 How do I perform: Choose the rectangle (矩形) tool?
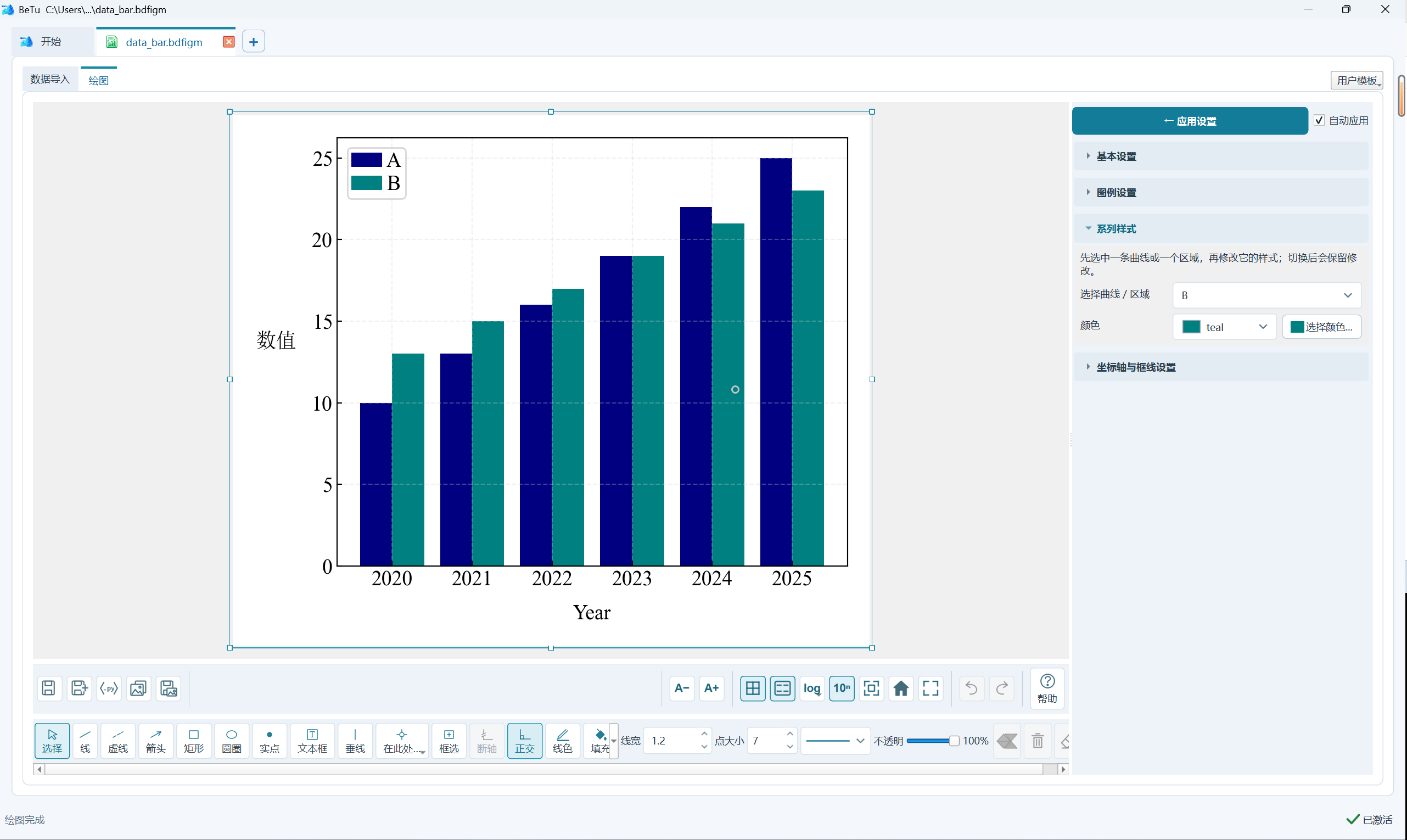[x=194, y=741]
